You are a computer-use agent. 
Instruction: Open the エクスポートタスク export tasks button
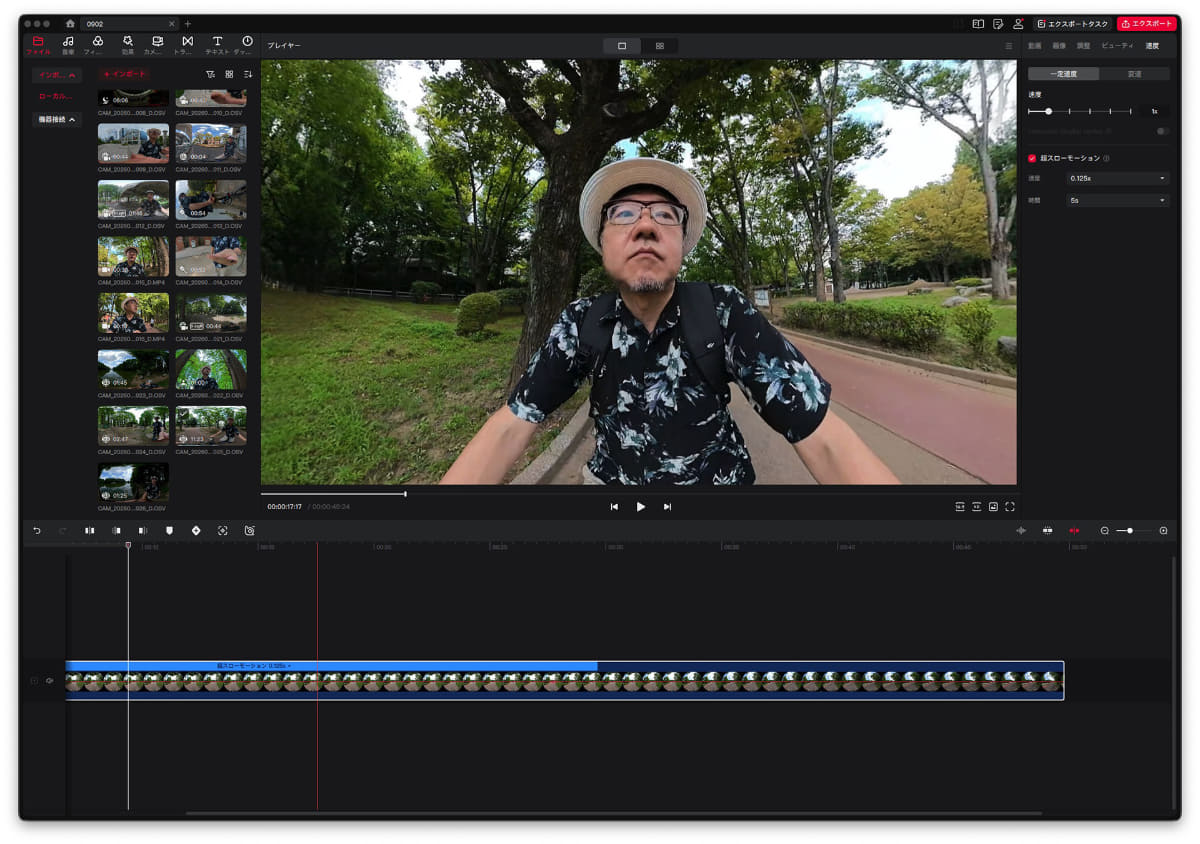(x=1072, y=23)
